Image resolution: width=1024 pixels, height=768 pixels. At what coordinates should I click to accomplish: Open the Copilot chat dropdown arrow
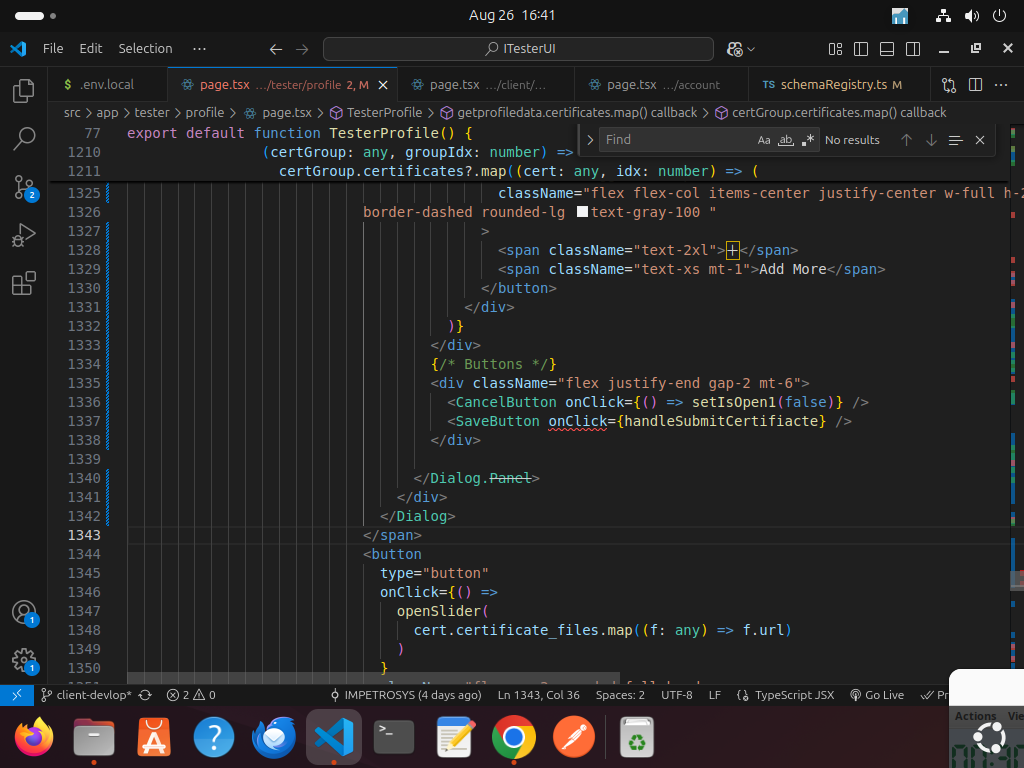tap(752, 49)
